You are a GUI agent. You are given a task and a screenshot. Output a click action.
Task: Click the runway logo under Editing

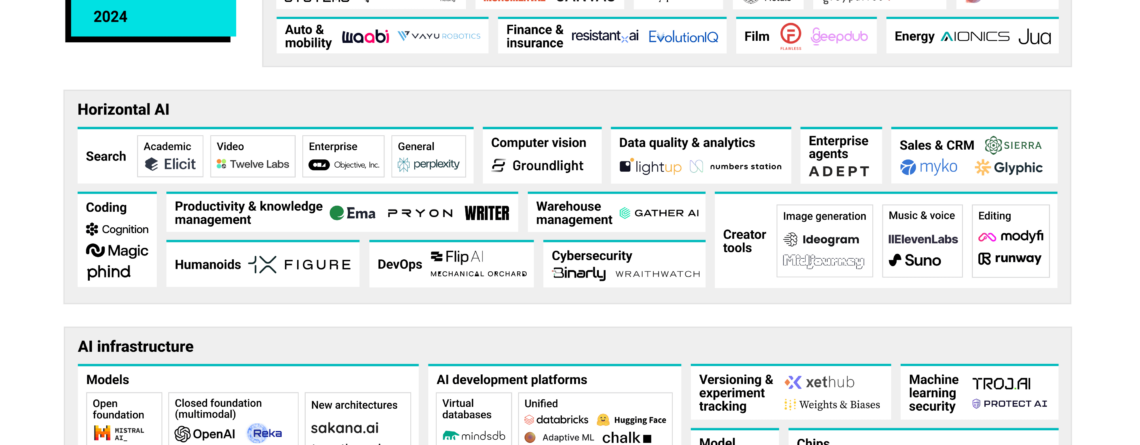tap(1010, 259)
